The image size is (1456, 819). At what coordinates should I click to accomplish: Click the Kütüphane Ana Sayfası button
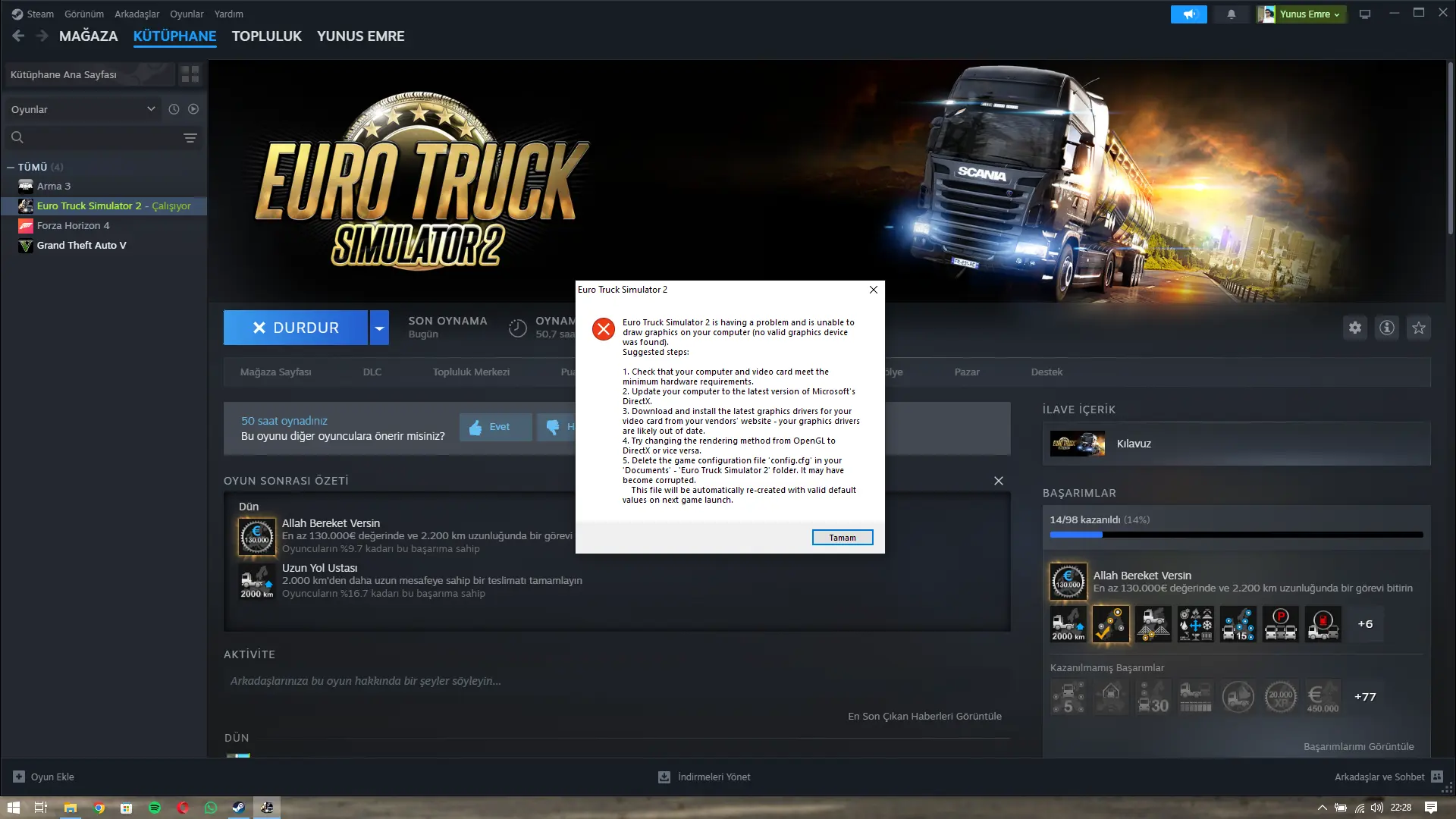(x=89, y=74)
